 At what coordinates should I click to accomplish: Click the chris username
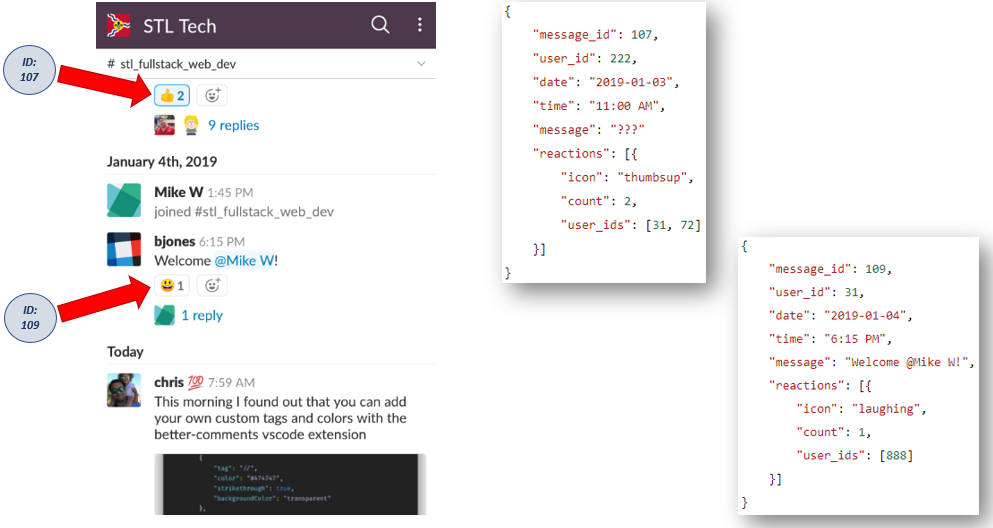click(168, 382)
